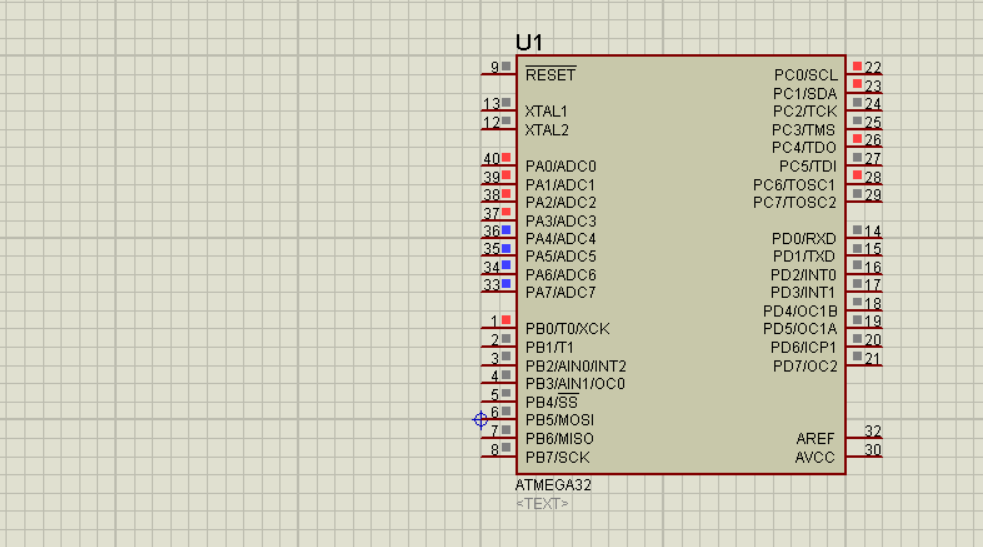This screenshot has width=983, height=547.
Task: Click the PD2/INT0 pin label
Action: coord(803,276)
